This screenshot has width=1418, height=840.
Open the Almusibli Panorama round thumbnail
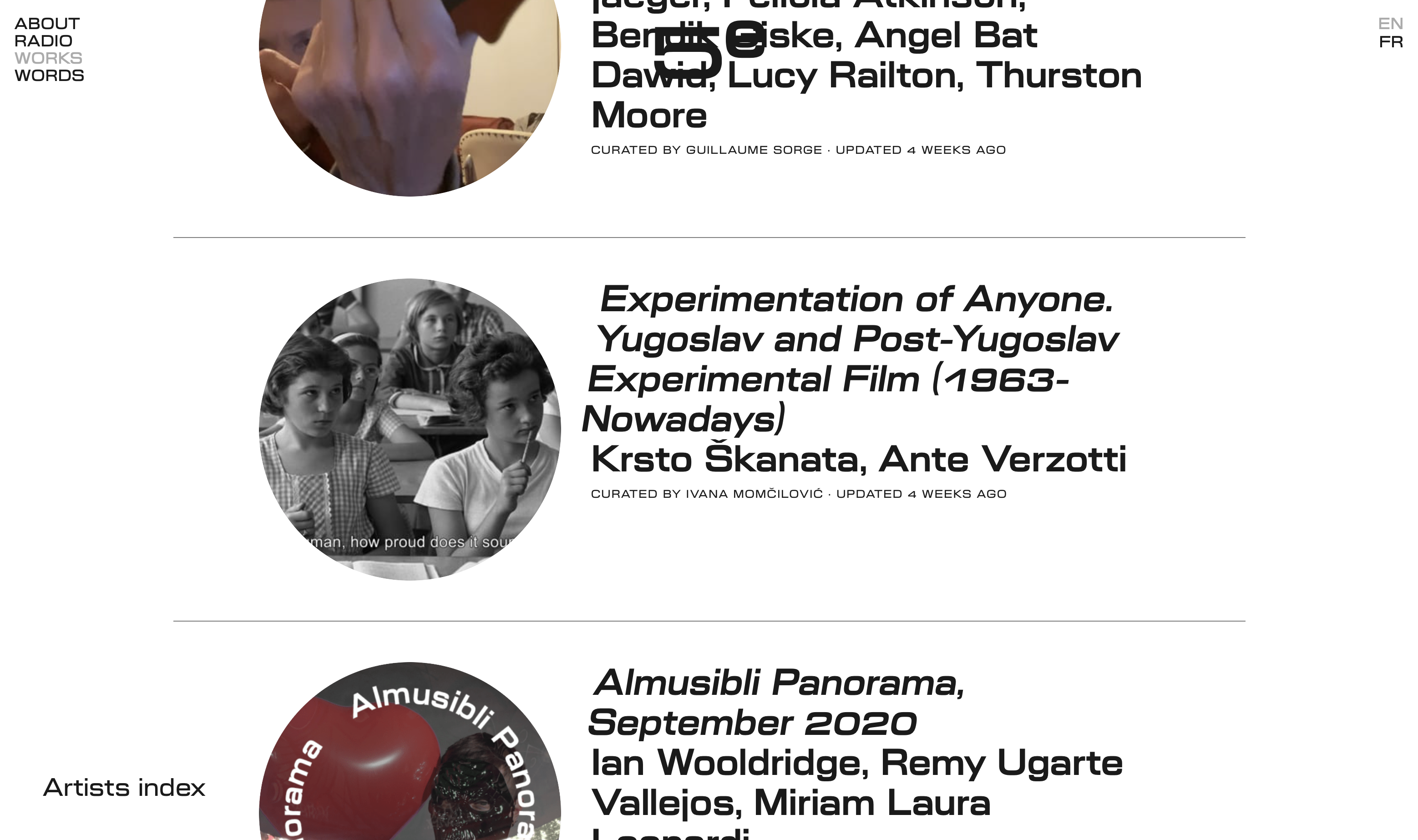click(410, 752)
